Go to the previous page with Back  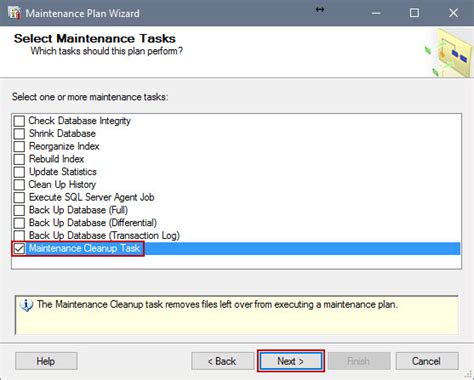coord(222,361)
